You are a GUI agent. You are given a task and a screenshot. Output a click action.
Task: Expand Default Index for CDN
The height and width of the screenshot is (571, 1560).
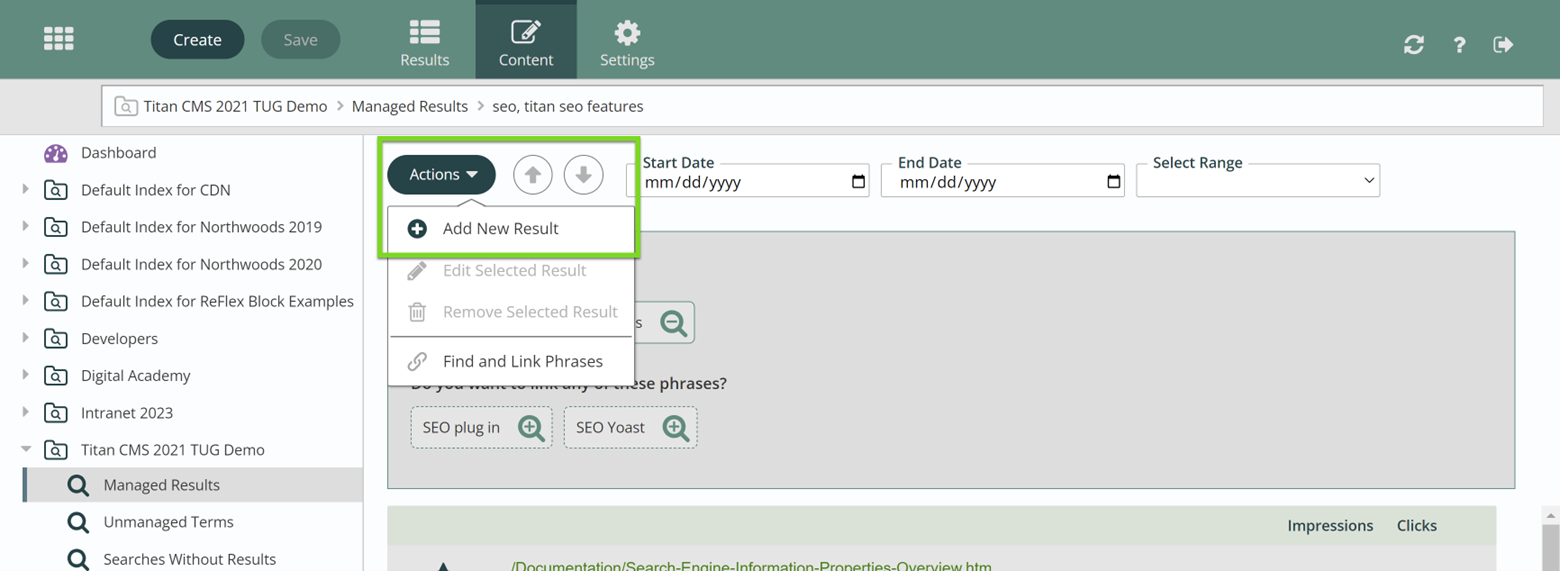click(x=26, y=189)
